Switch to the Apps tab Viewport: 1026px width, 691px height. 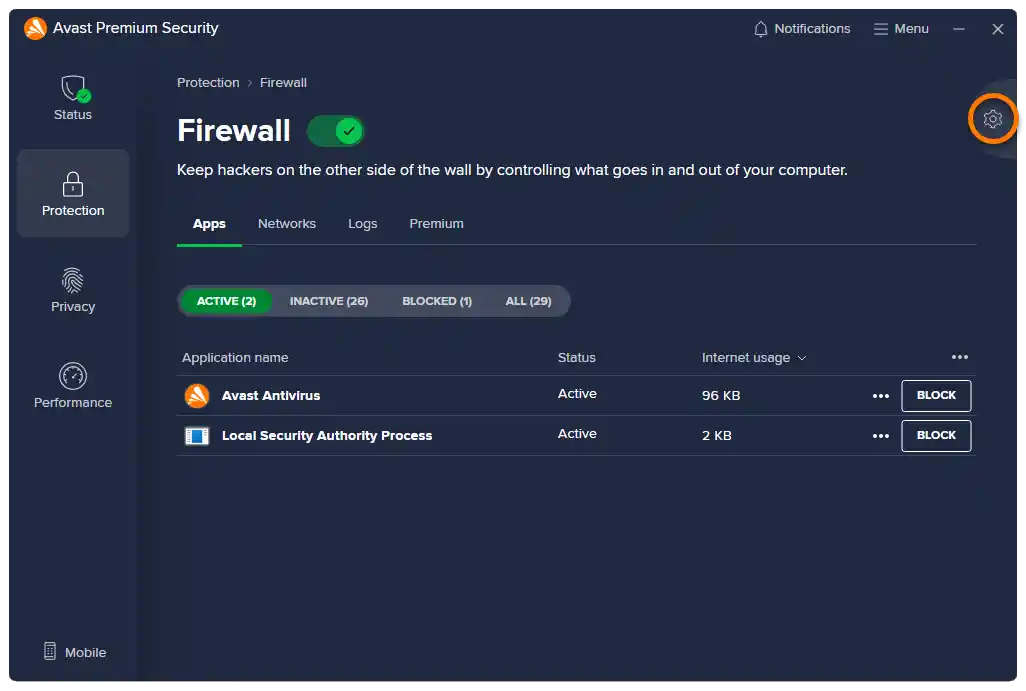pos(209,224)
